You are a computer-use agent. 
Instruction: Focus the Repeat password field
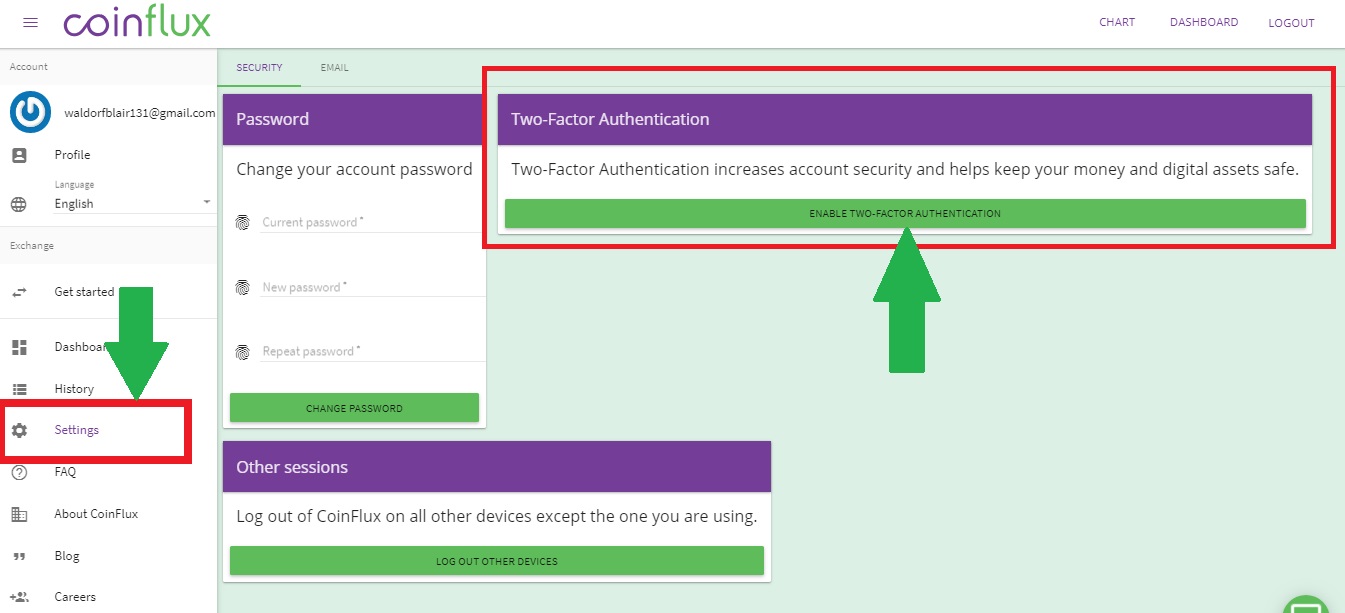(373, 352)
